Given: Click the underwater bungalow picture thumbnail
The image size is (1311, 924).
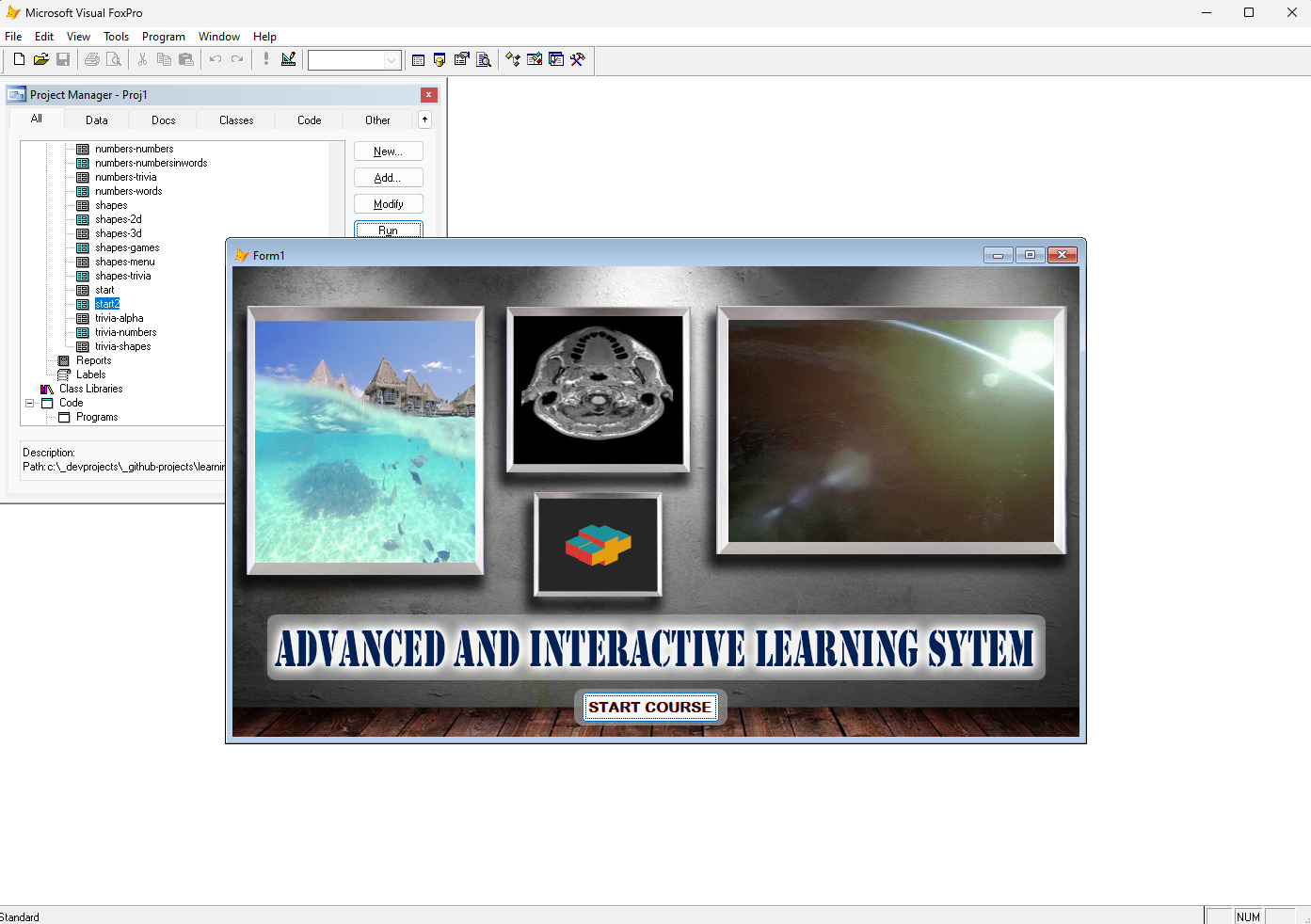Looking at the screenshot, I should click(x=365, y=440).
